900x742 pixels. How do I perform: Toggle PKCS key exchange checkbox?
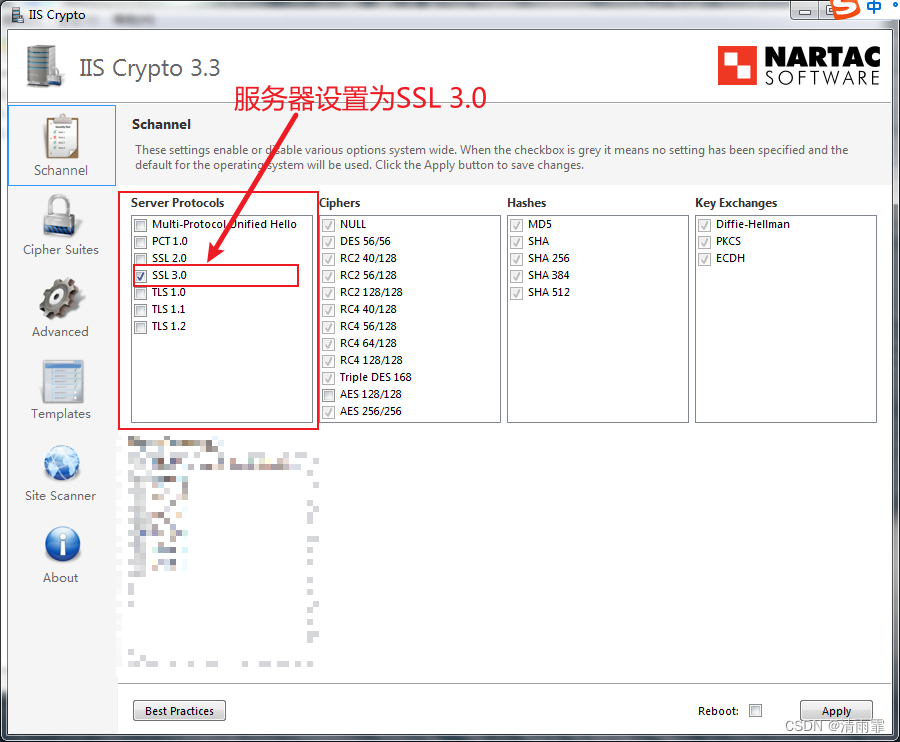point(704,242)
